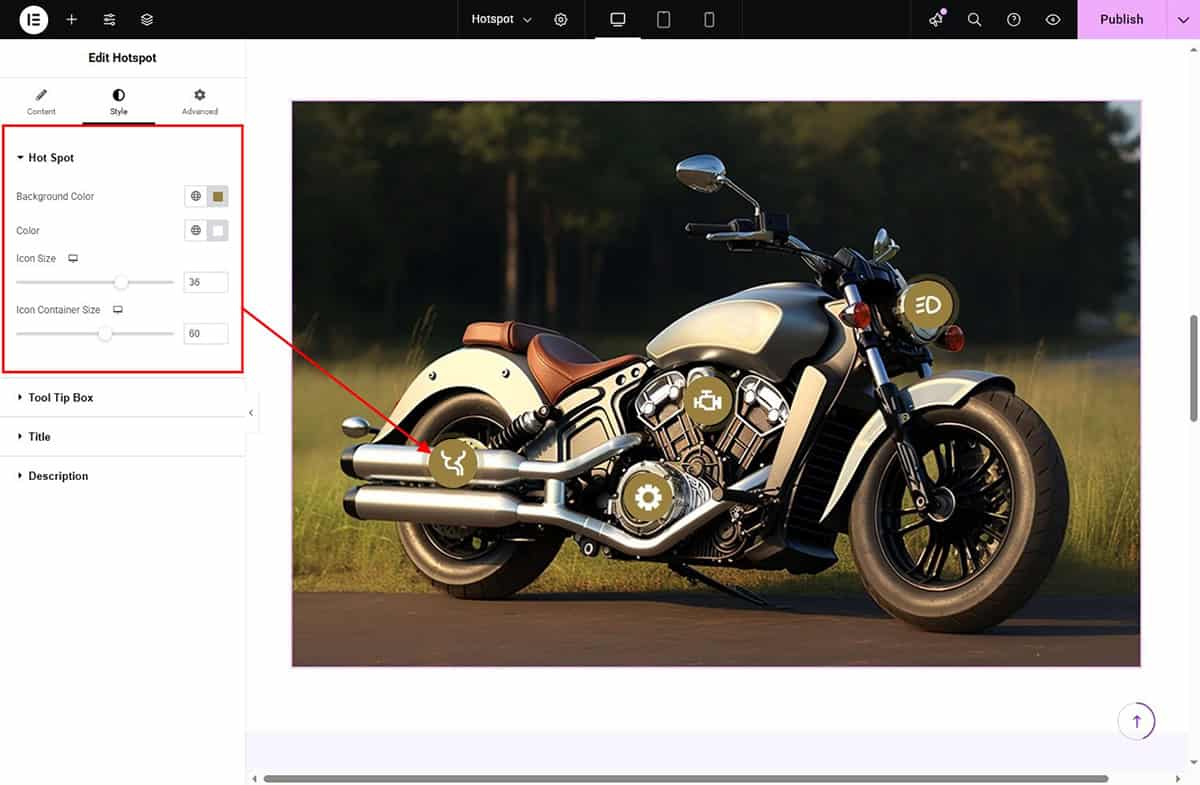Click the horizontal canvas scrollbar
The width and height of the screenshot is (1200, 785).
pyautogui.click(x=686, y=778)
